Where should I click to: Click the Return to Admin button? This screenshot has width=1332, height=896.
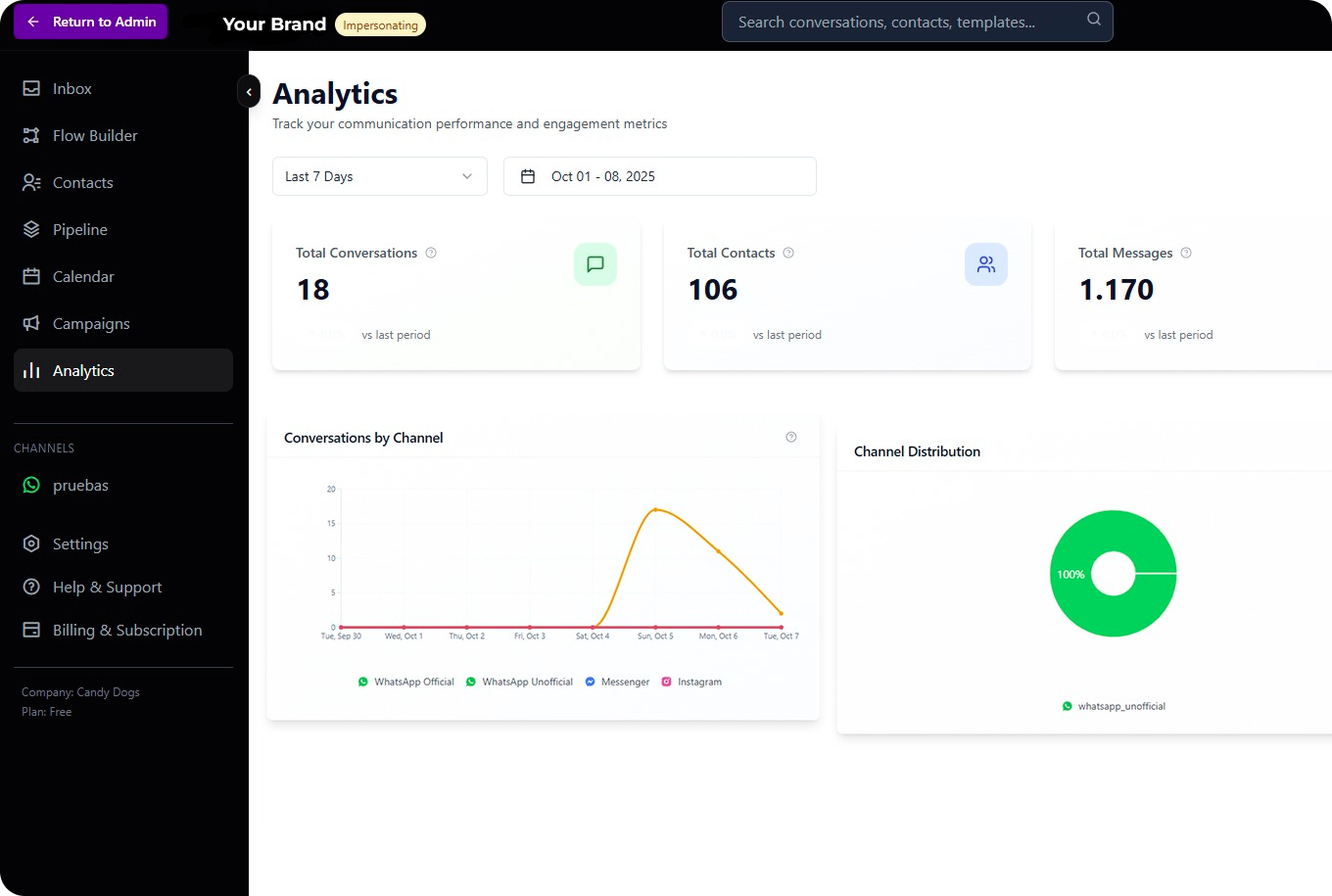tap(91, 22)
